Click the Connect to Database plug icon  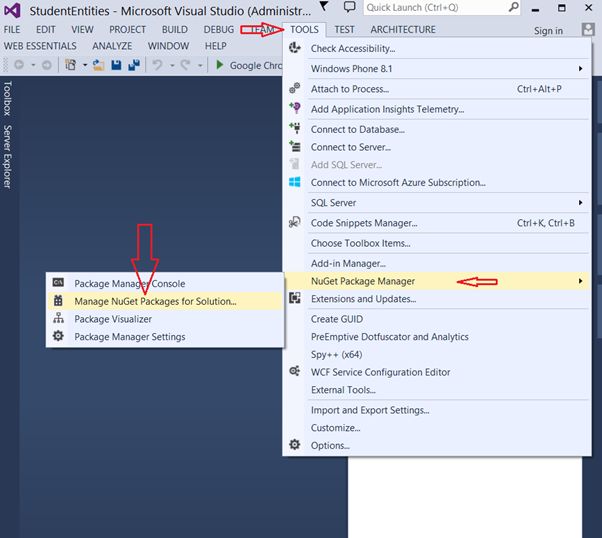(295, 128)
